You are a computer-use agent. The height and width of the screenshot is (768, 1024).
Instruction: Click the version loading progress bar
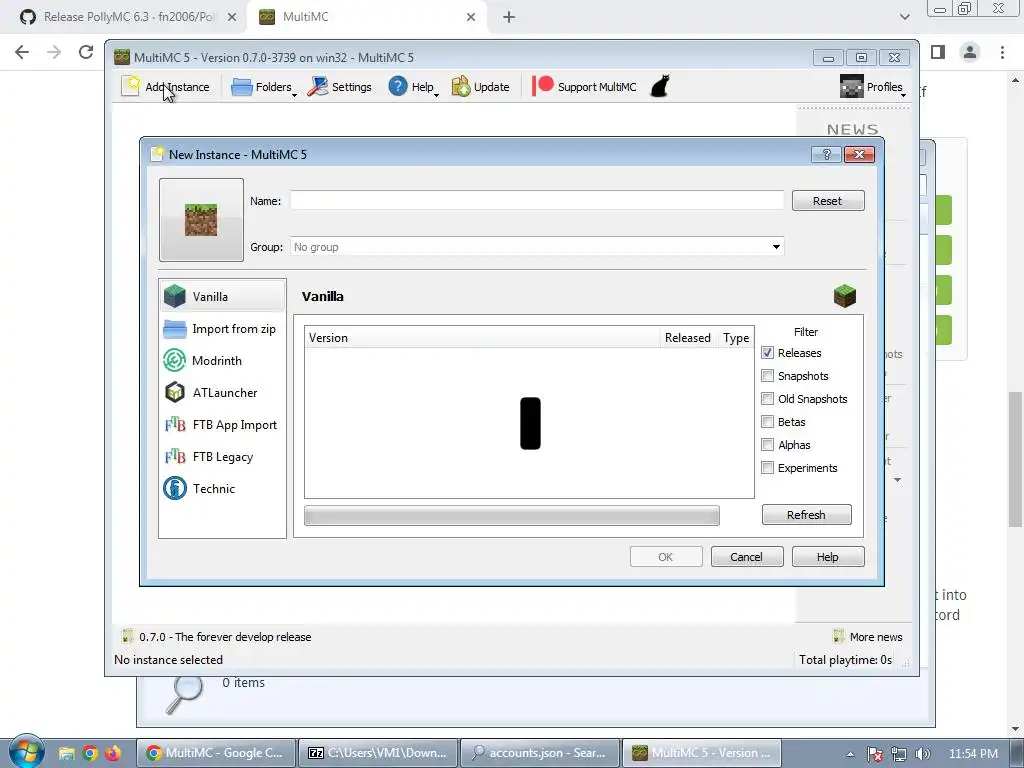(511, 515)
